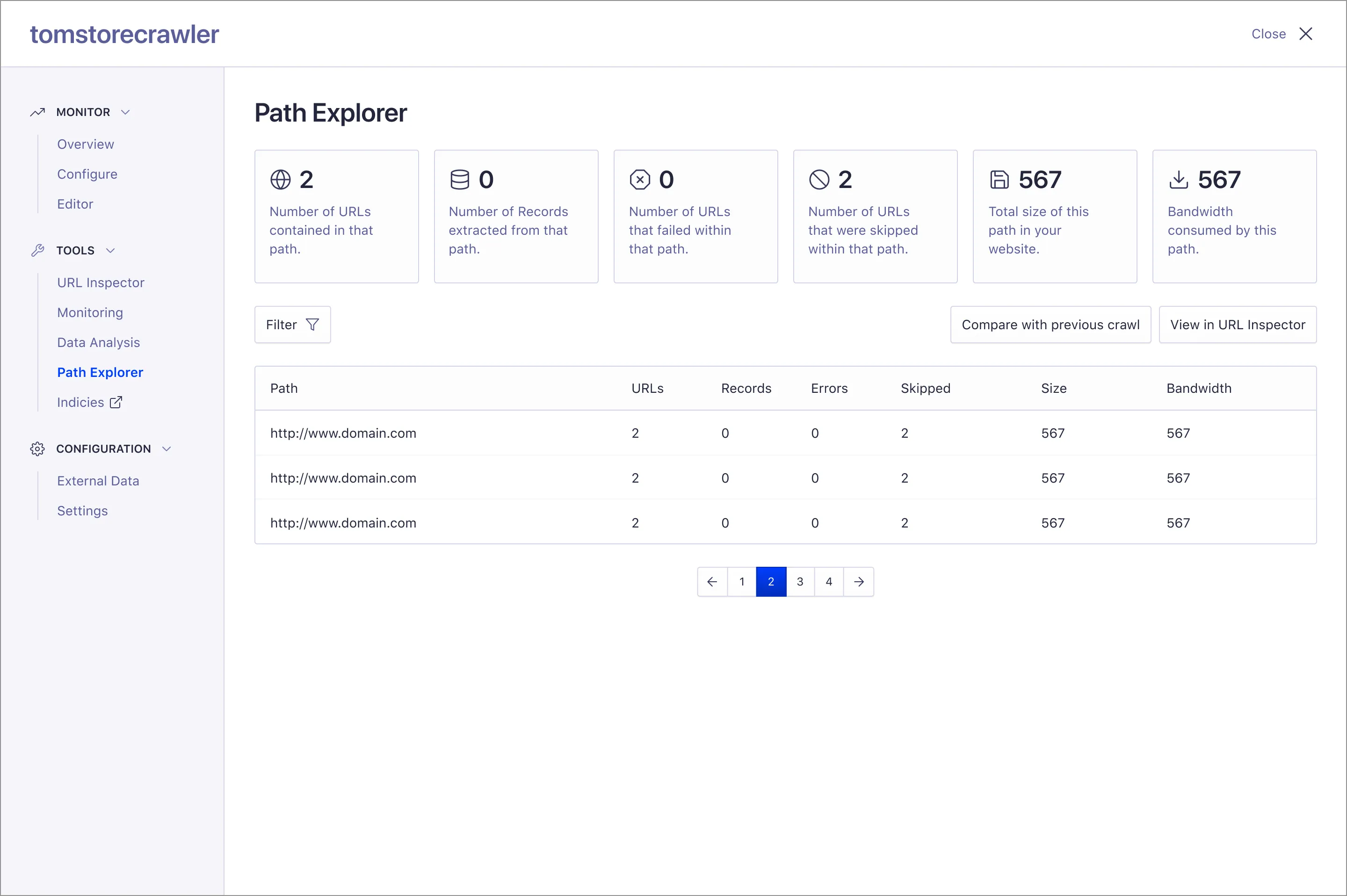Click the gear icon beside CONFIGURATION
Screen dimensions: 1347x896
tap(37, 448)
